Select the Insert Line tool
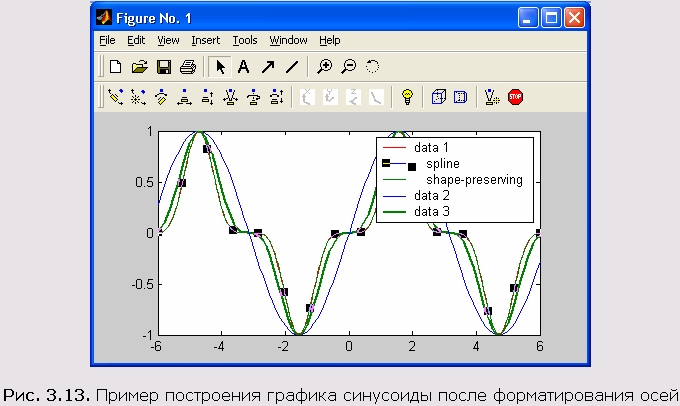Screen dimensions: 680x406 [x=292, y=67]
